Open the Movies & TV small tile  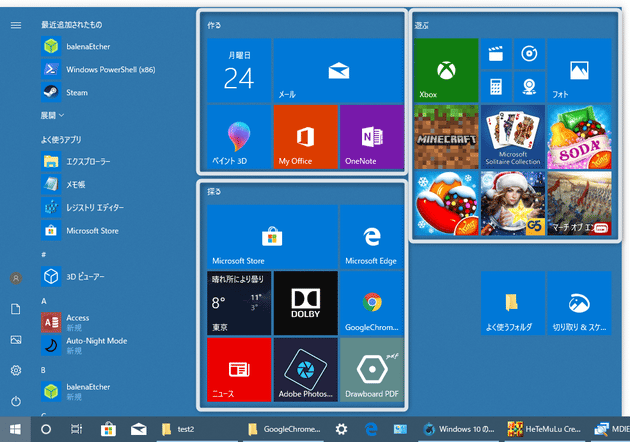pyautogui.click(x=496, y=53)
